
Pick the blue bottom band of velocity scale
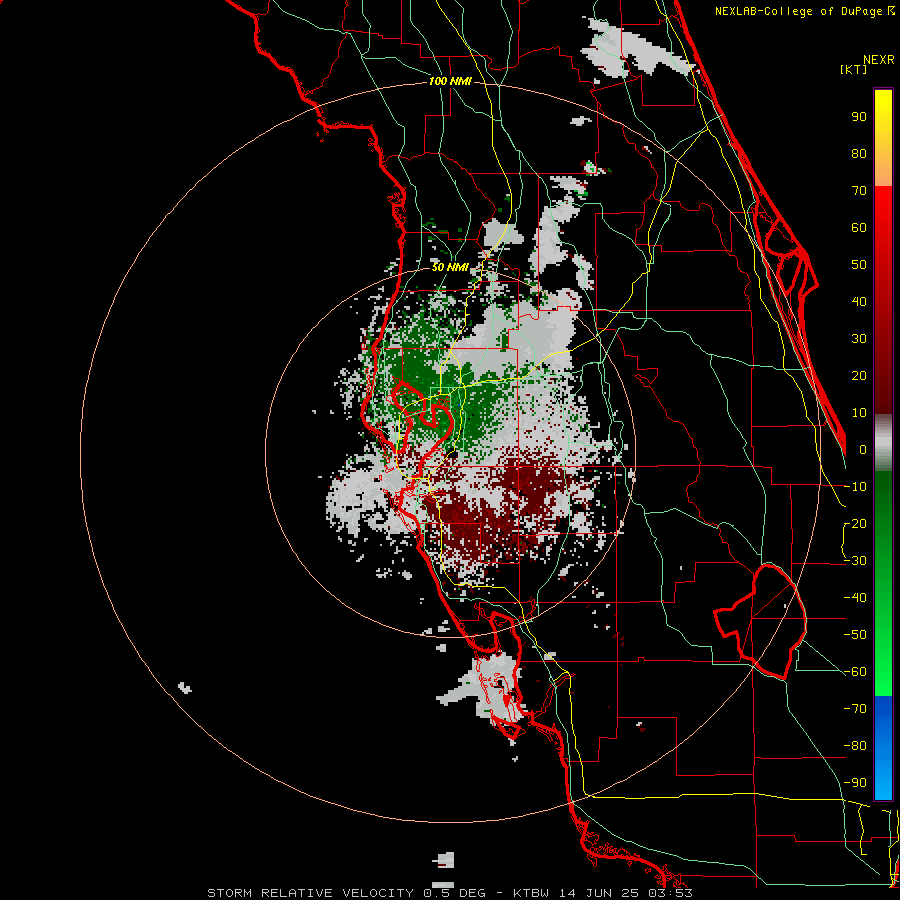[x=883, y=748]
